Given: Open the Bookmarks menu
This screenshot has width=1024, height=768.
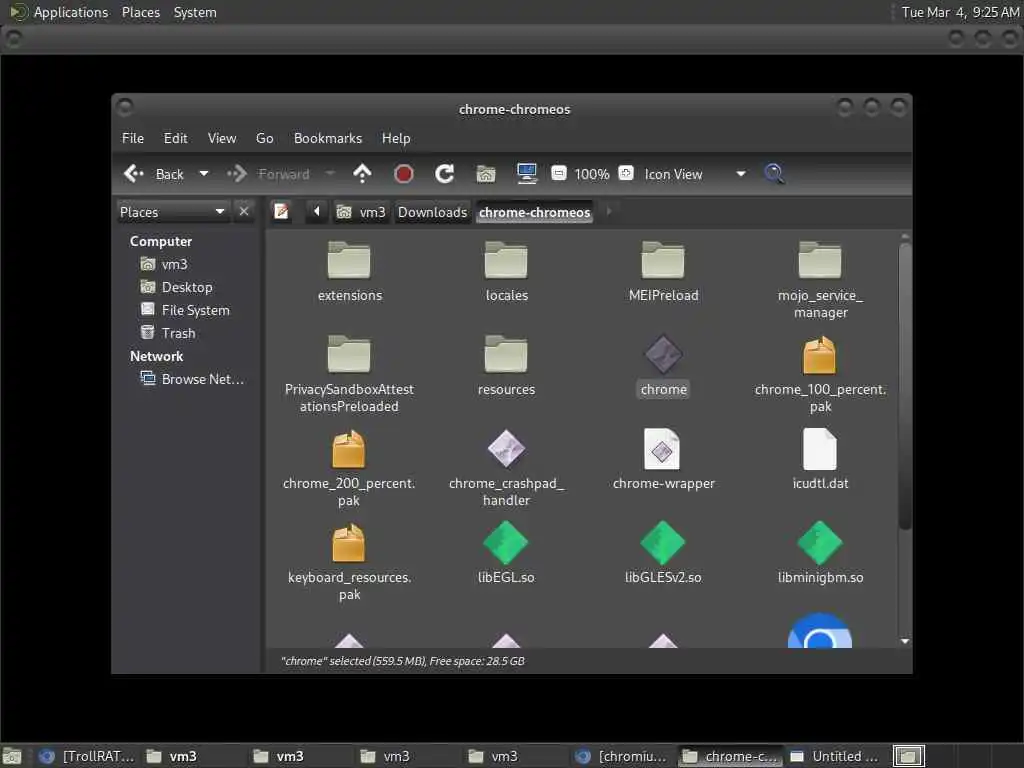Looking at the screenshot, I should pos(328,138).
